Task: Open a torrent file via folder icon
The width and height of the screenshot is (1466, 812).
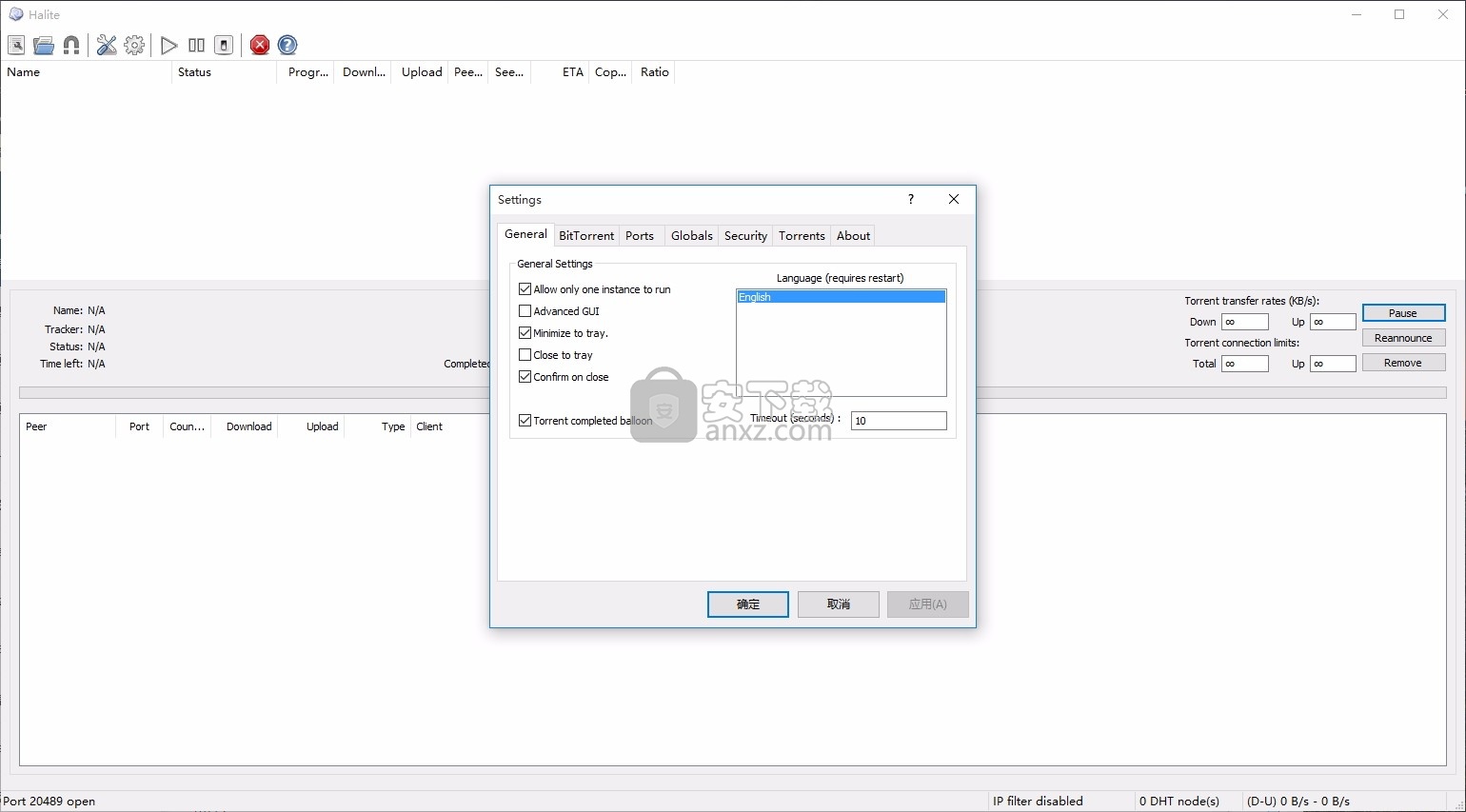Action: (x=44, y=45)
